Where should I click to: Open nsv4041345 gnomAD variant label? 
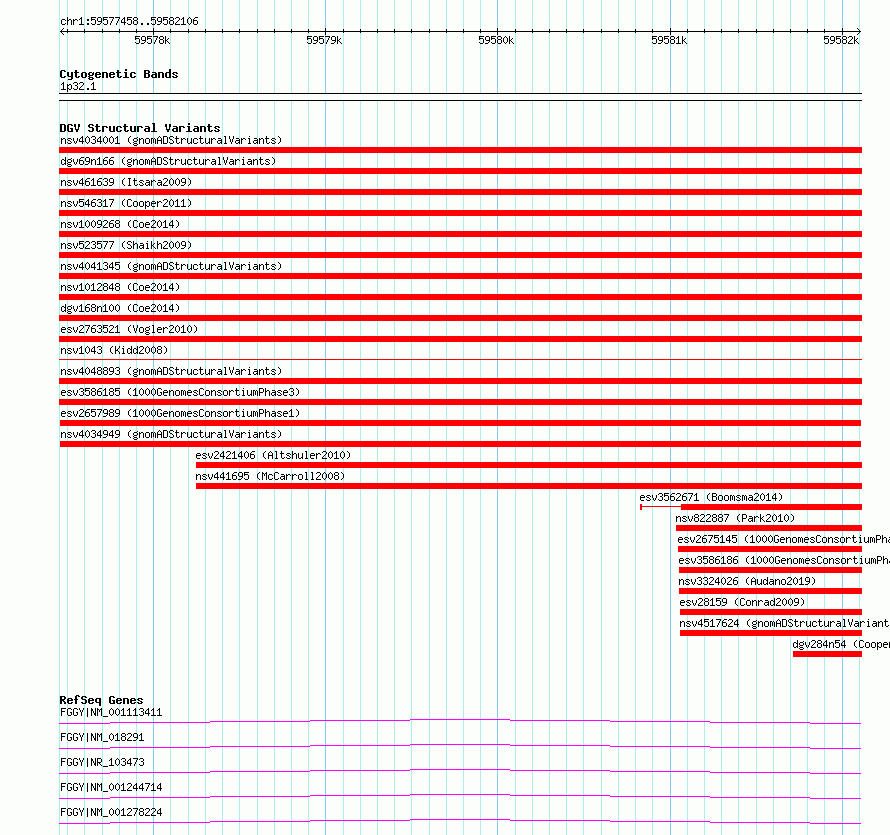tap(171, 266)
